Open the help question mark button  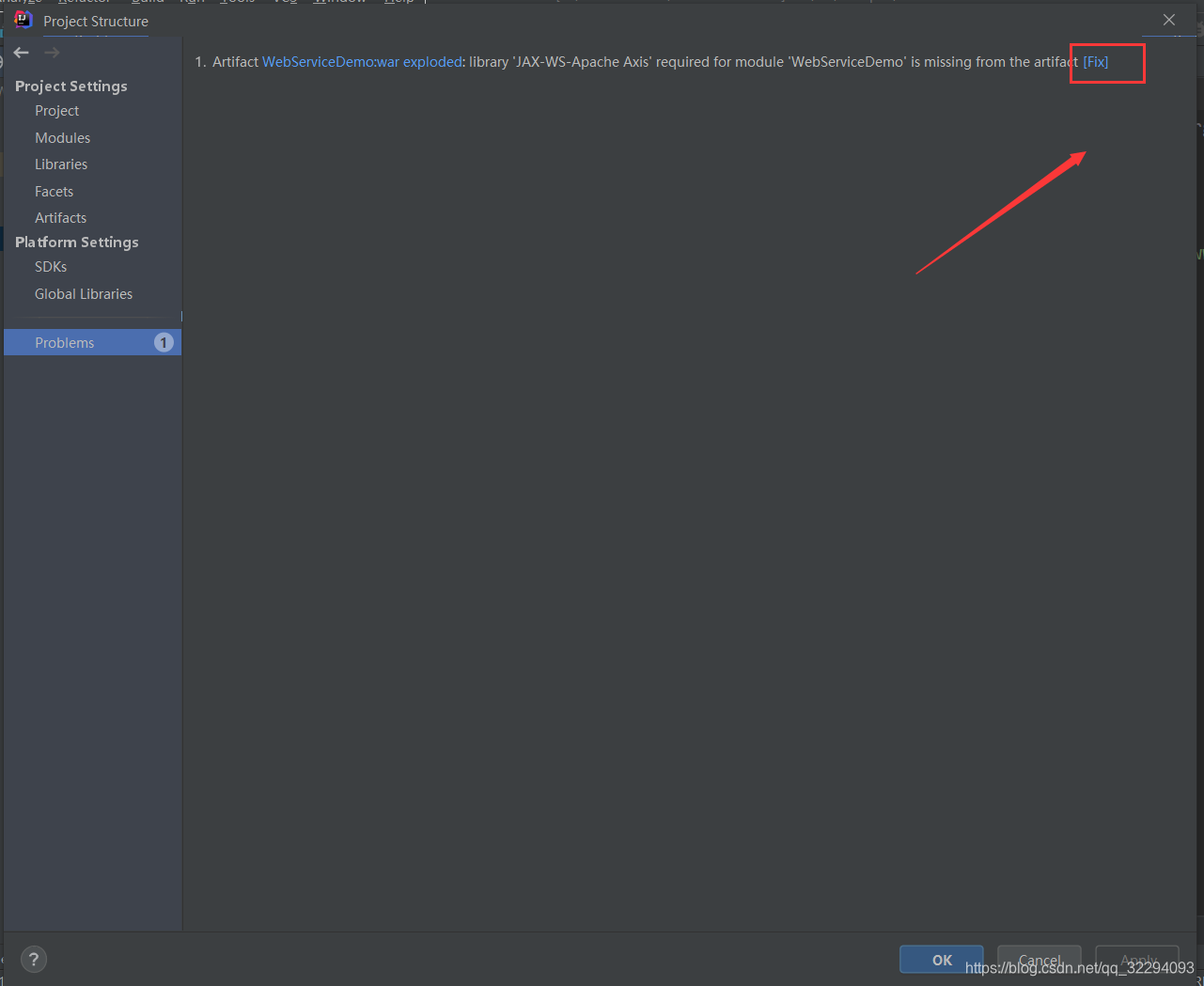(x=34, y=959)
